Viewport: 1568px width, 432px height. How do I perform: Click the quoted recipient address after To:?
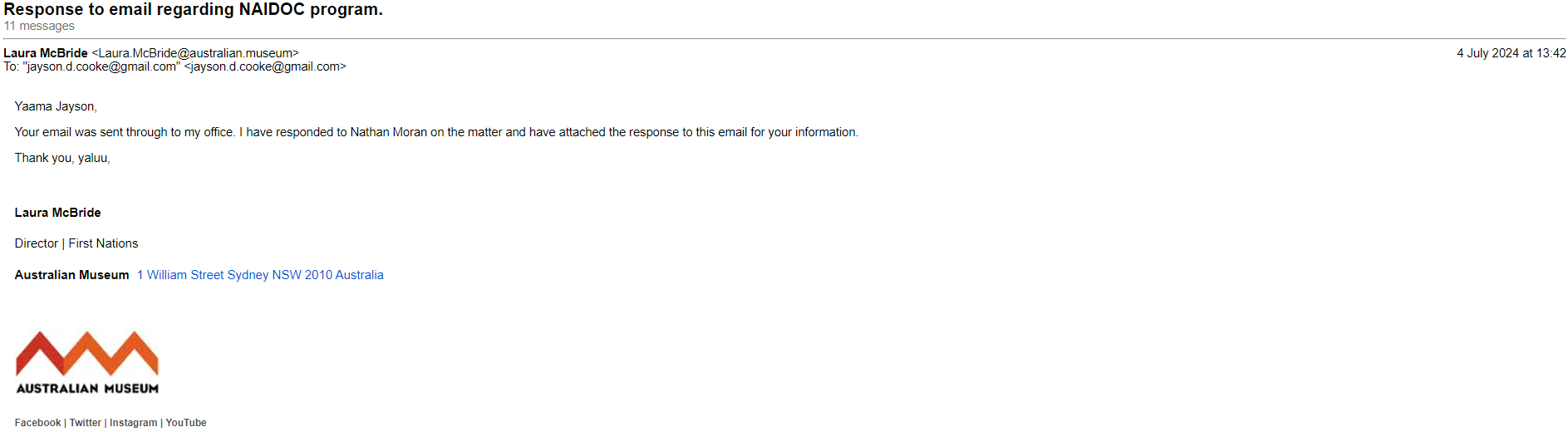101,66
